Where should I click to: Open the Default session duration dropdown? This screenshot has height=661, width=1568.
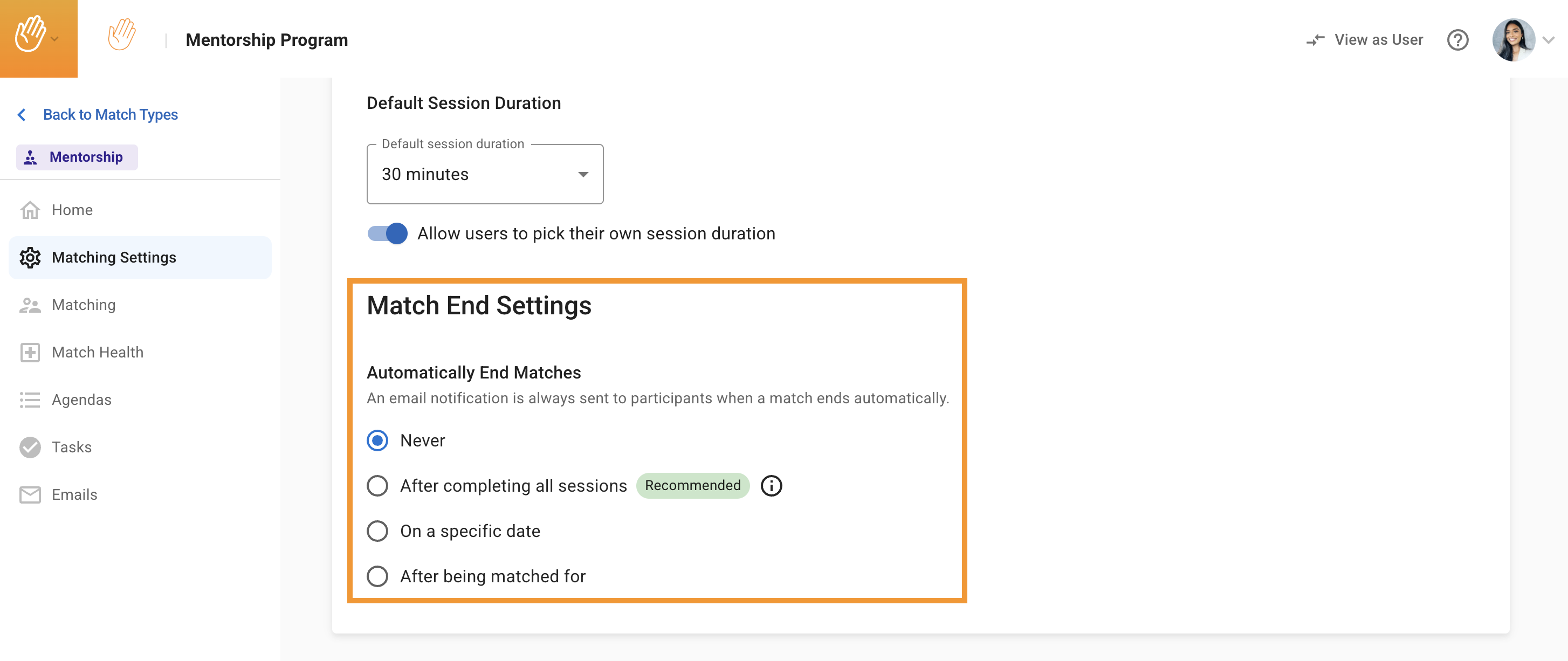485,175
